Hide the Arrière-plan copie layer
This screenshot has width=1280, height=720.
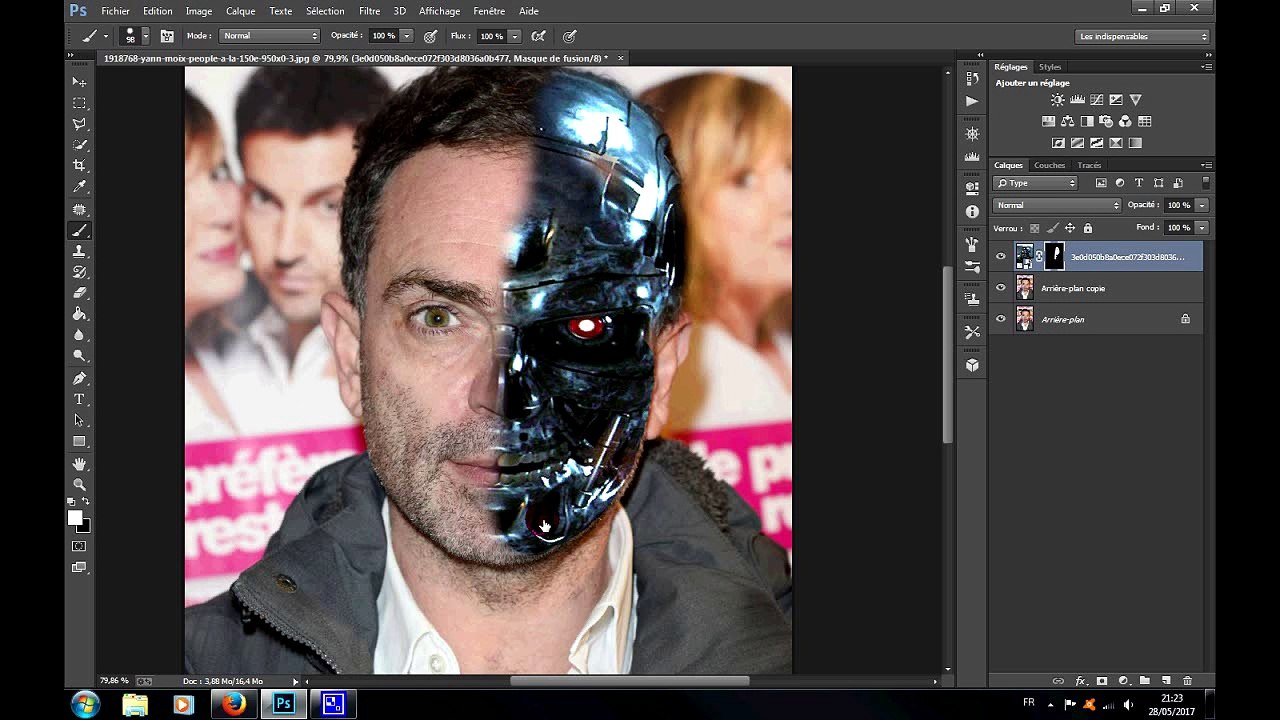pyautogui.click(x=1001, y=288)
